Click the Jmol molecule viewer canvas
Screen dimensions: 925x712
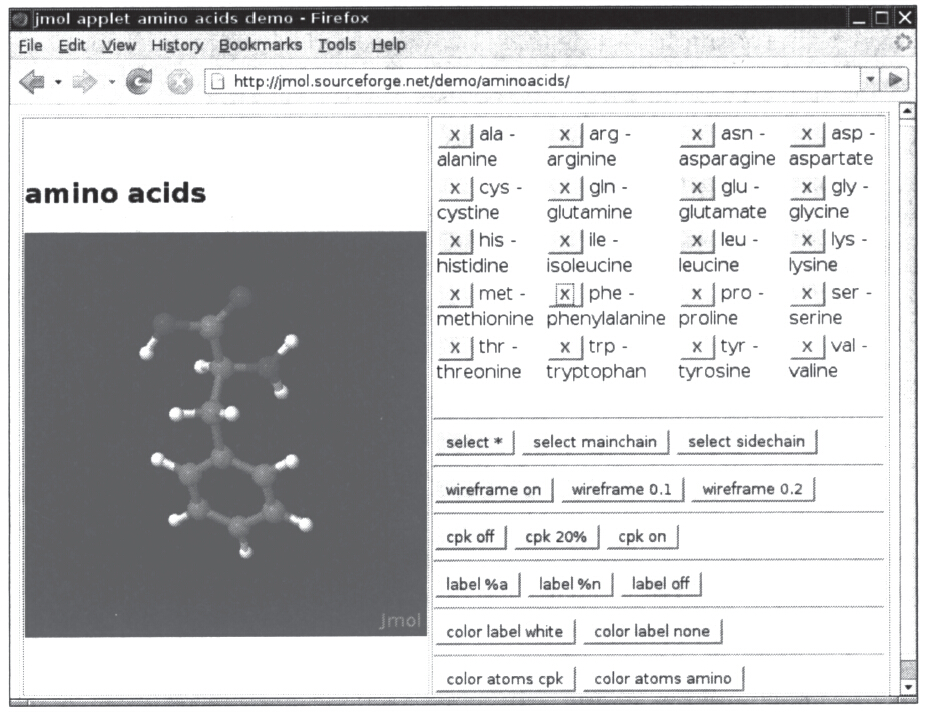click(x=225, y=434)
